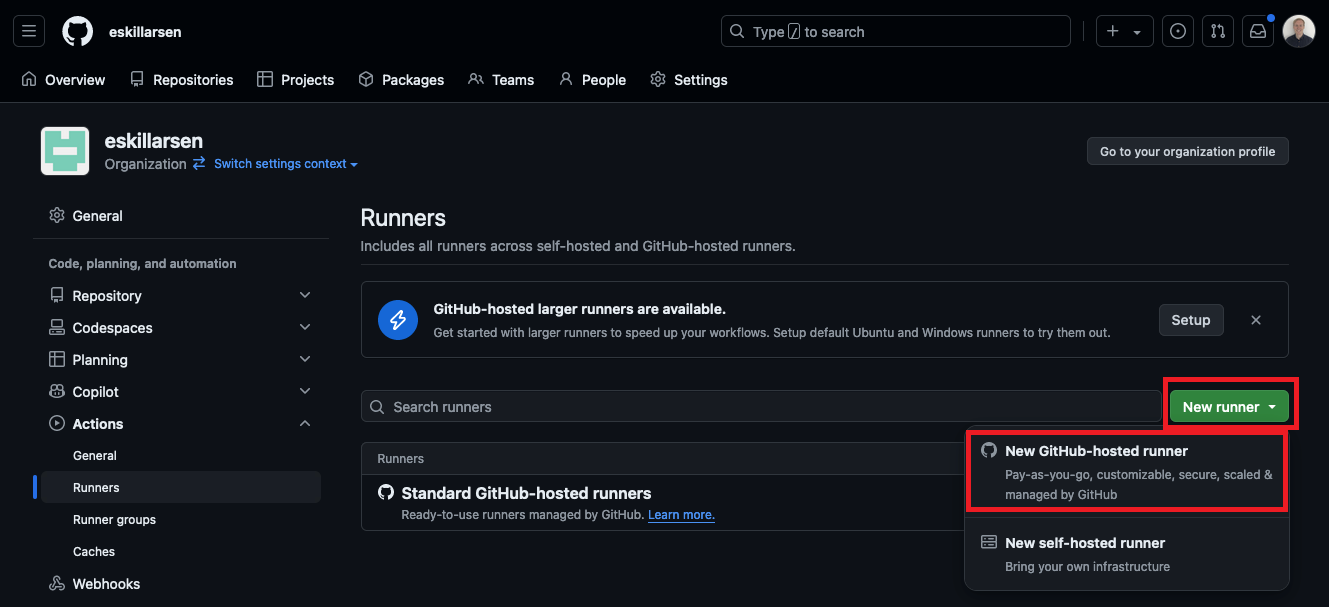Click the user profile avatar

point(1299,32)
